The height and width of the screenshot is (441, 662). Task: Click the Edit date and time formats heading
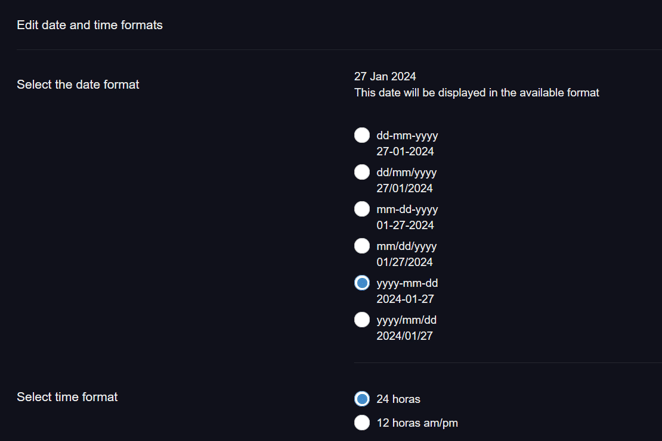click(90, 25)
